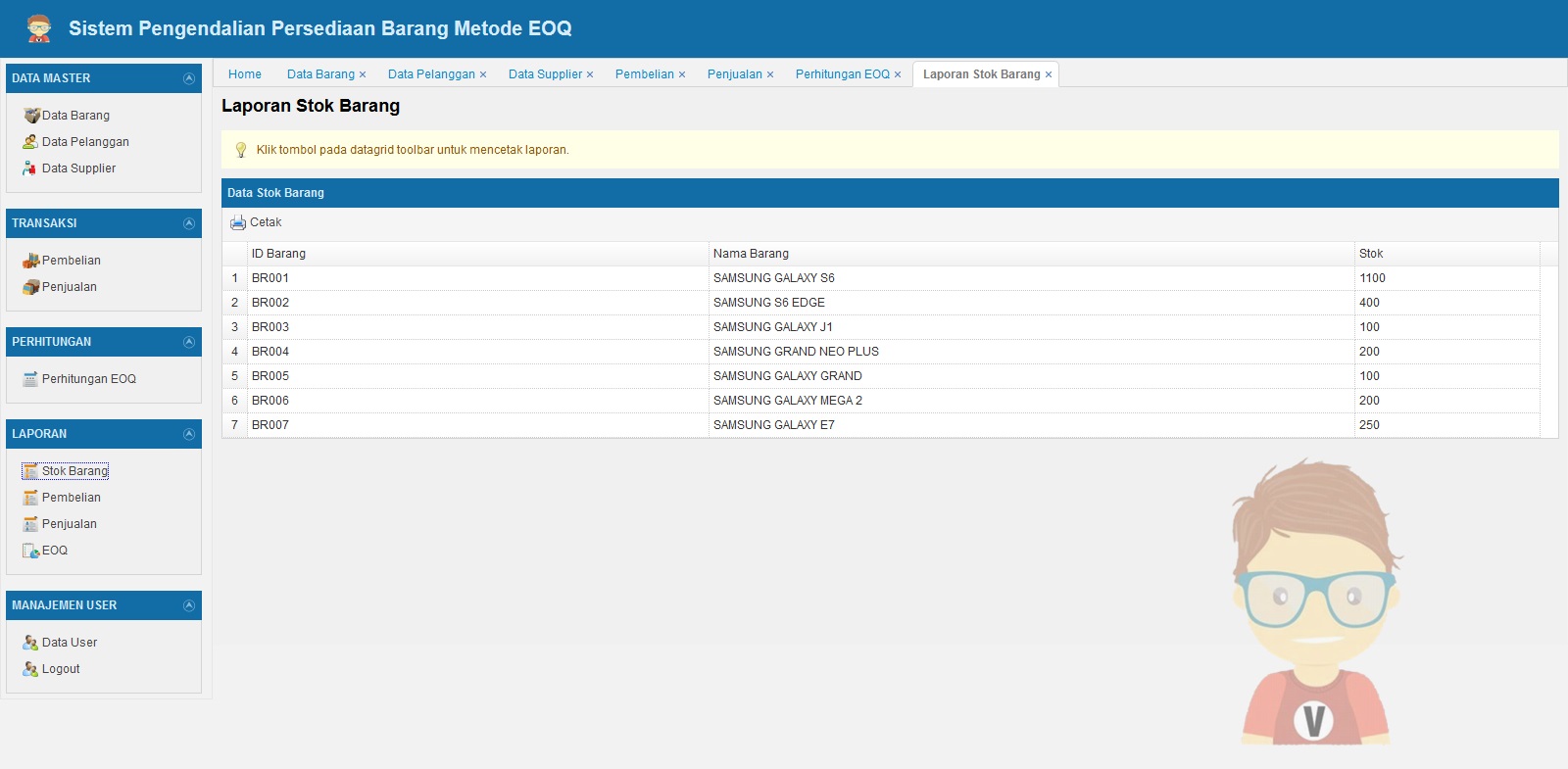
Task: Click the Penjualan report icon under Laporan
Action: point(30,524)
